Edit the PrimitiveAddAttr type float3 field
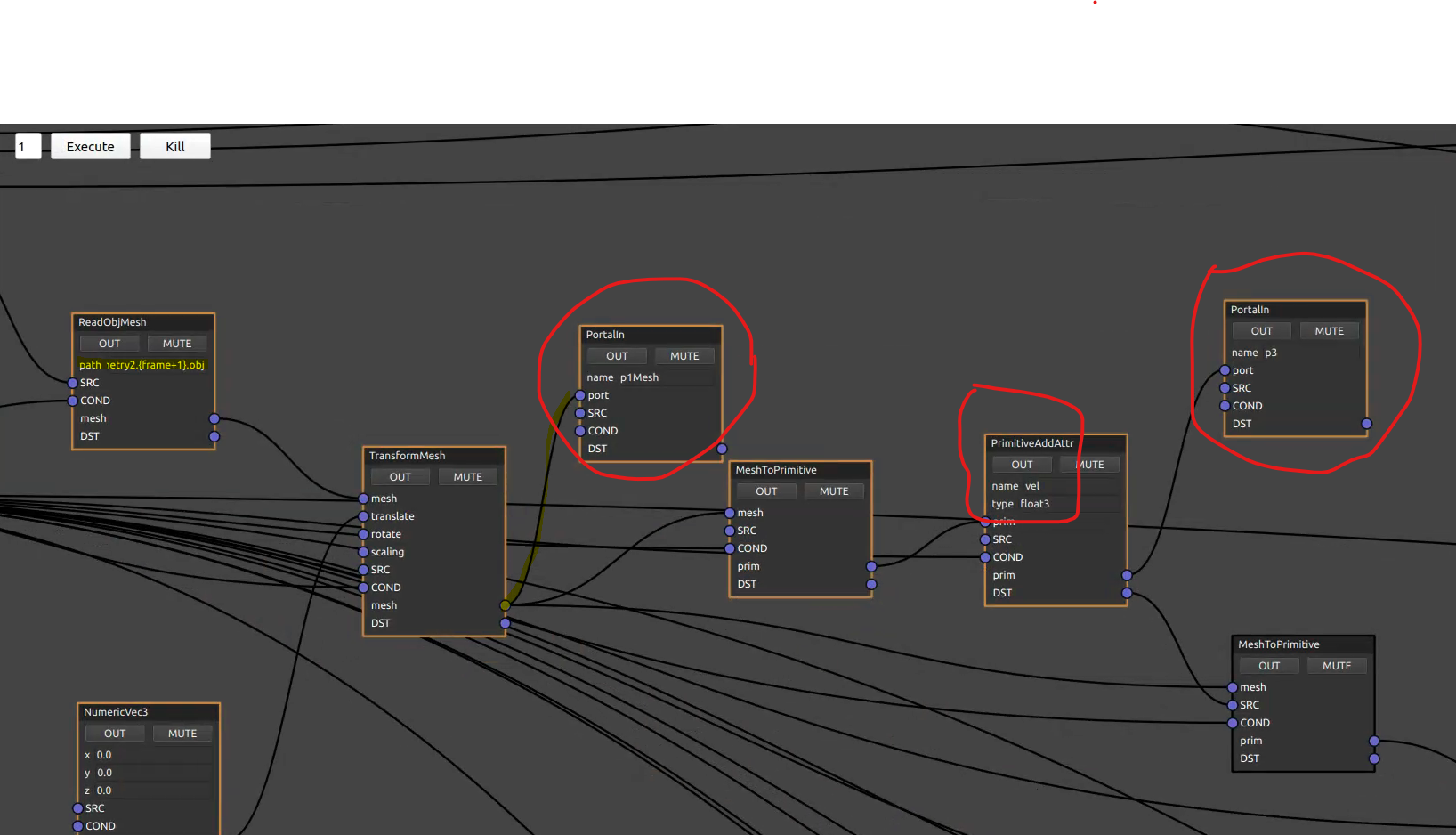The image size is (1456, 835). tap(1056, 504)
